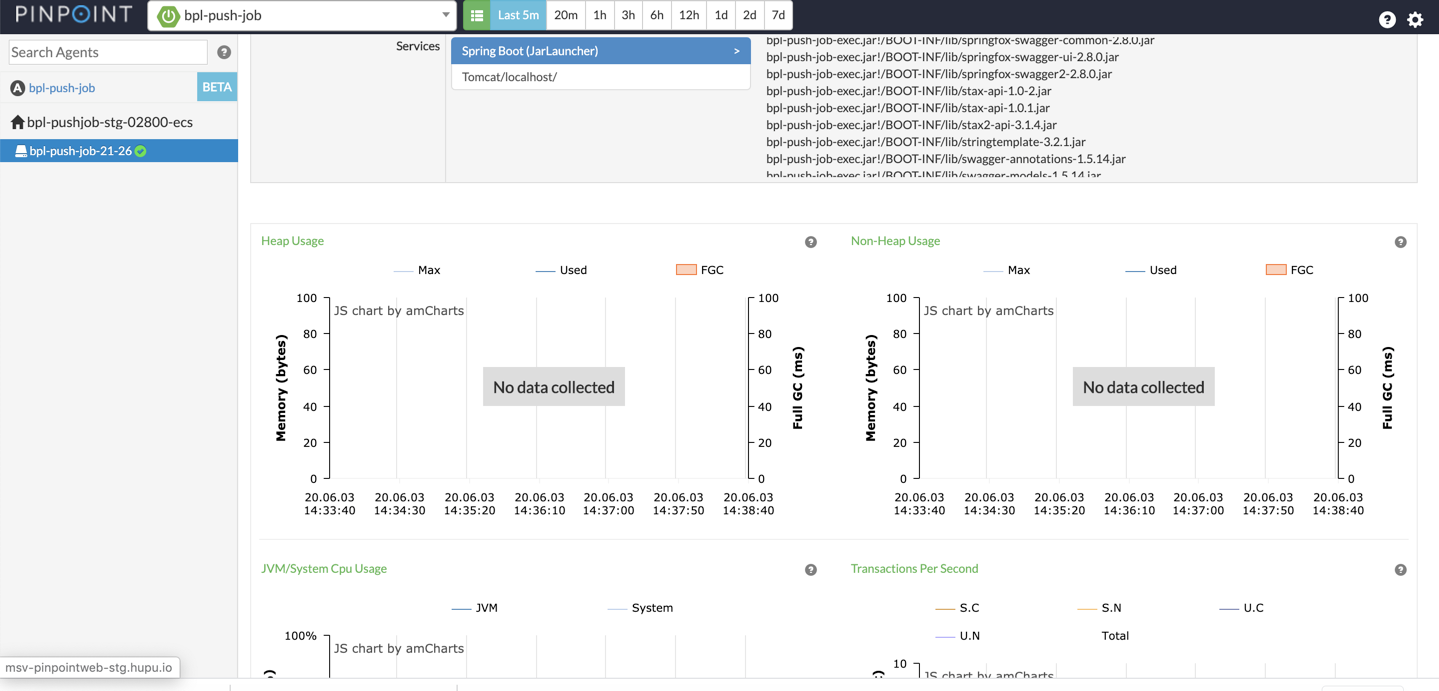1439x691 pixels.
Task: Toggle Max series in Heap Usage legend
Action: (x=417, y=270)
